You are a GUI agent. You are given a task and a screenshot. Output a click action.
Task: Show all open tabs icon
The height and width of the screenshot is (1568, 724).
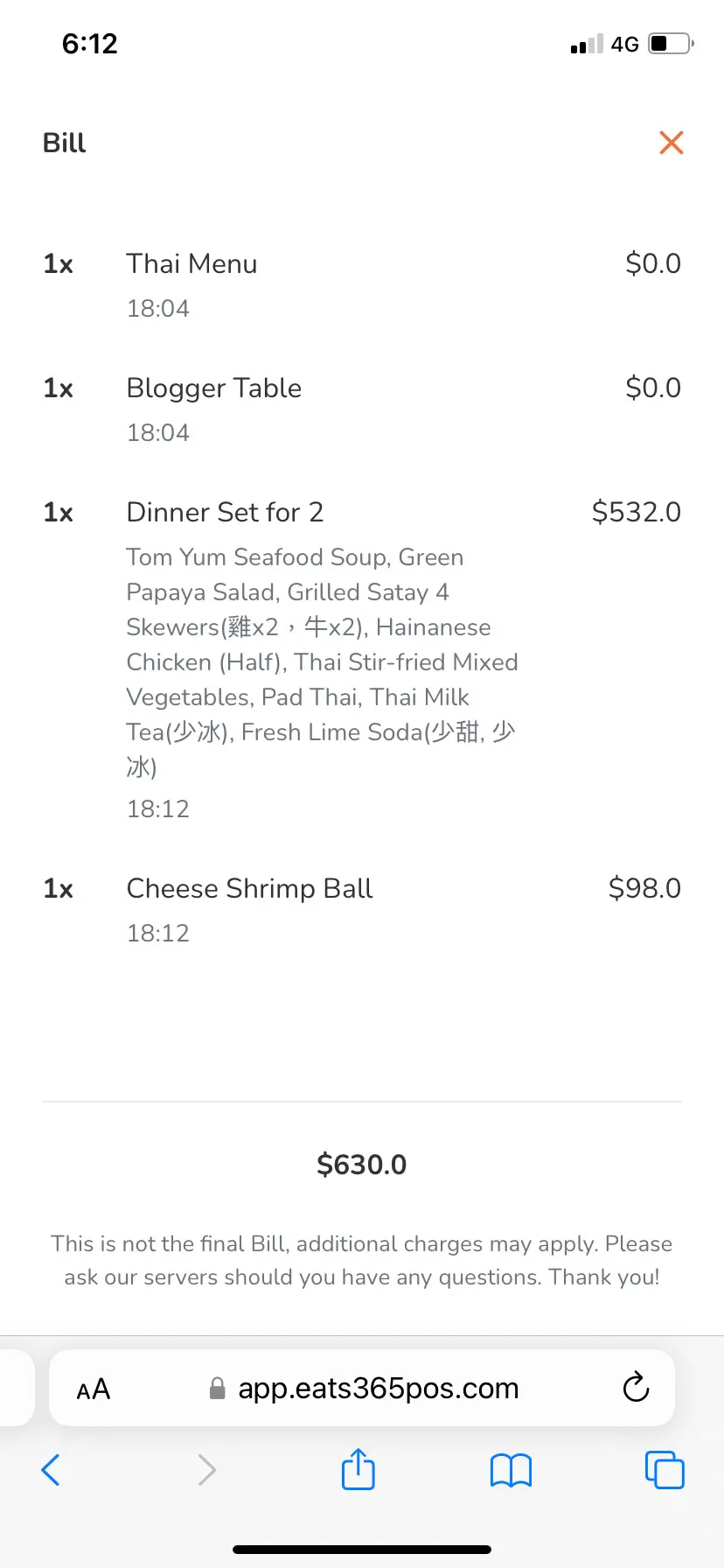pos(665,1470)
